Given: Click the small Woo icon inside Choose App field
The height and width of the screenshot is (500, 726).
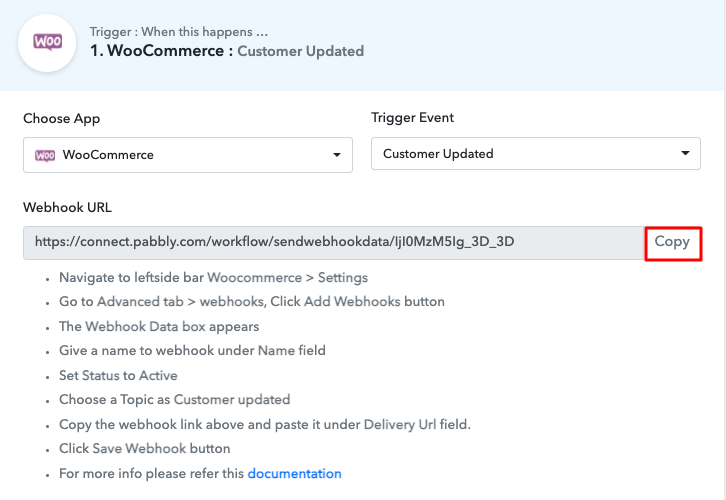Looking at the screenshot, I should [45, 155].
